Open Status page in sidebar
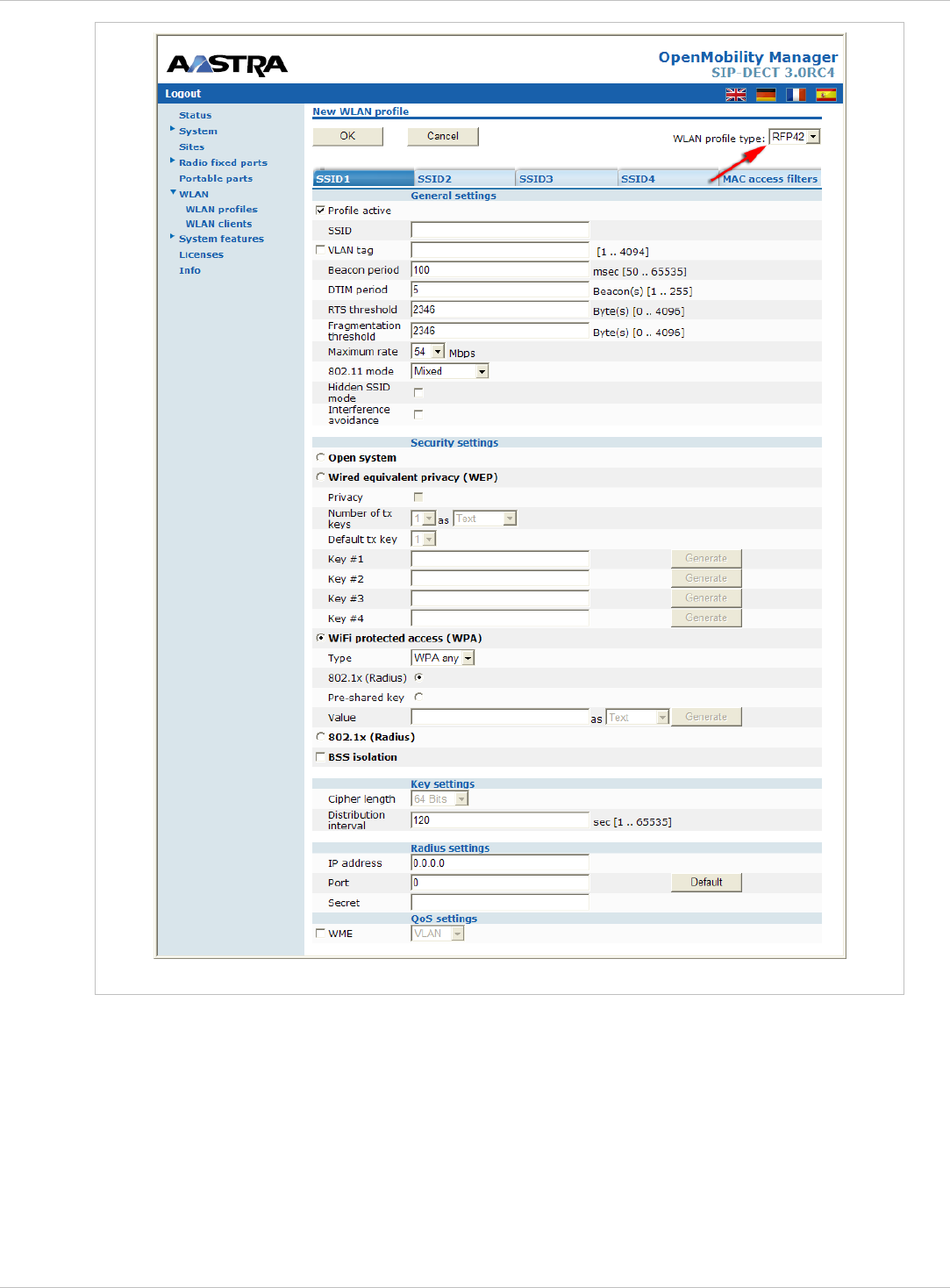 tap(195, 116)
